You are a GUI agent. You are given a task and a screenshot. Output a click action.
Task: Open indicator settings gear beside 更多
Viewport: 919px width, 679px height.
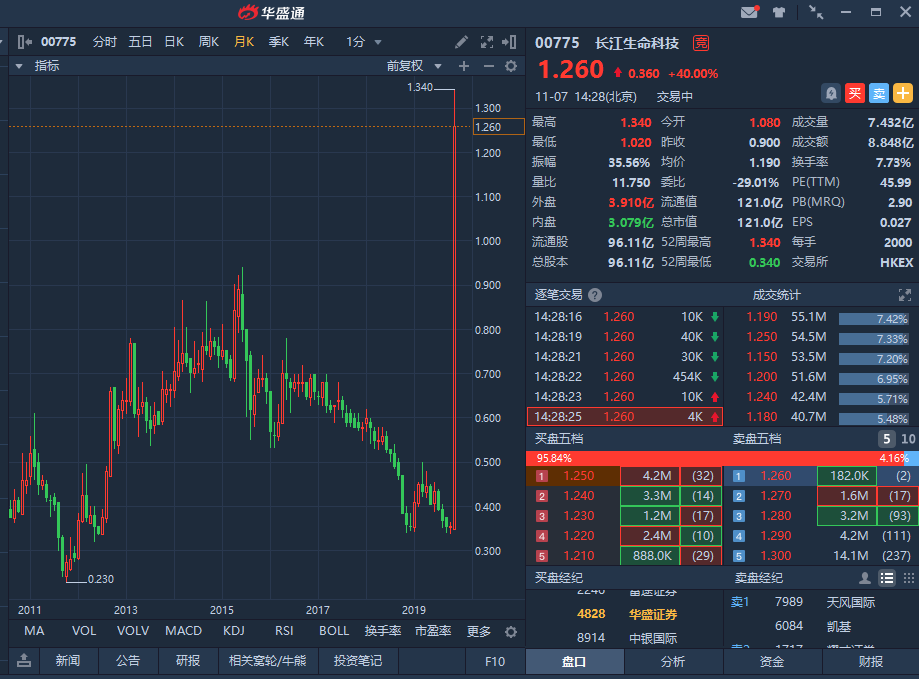(x=511, y=632)
